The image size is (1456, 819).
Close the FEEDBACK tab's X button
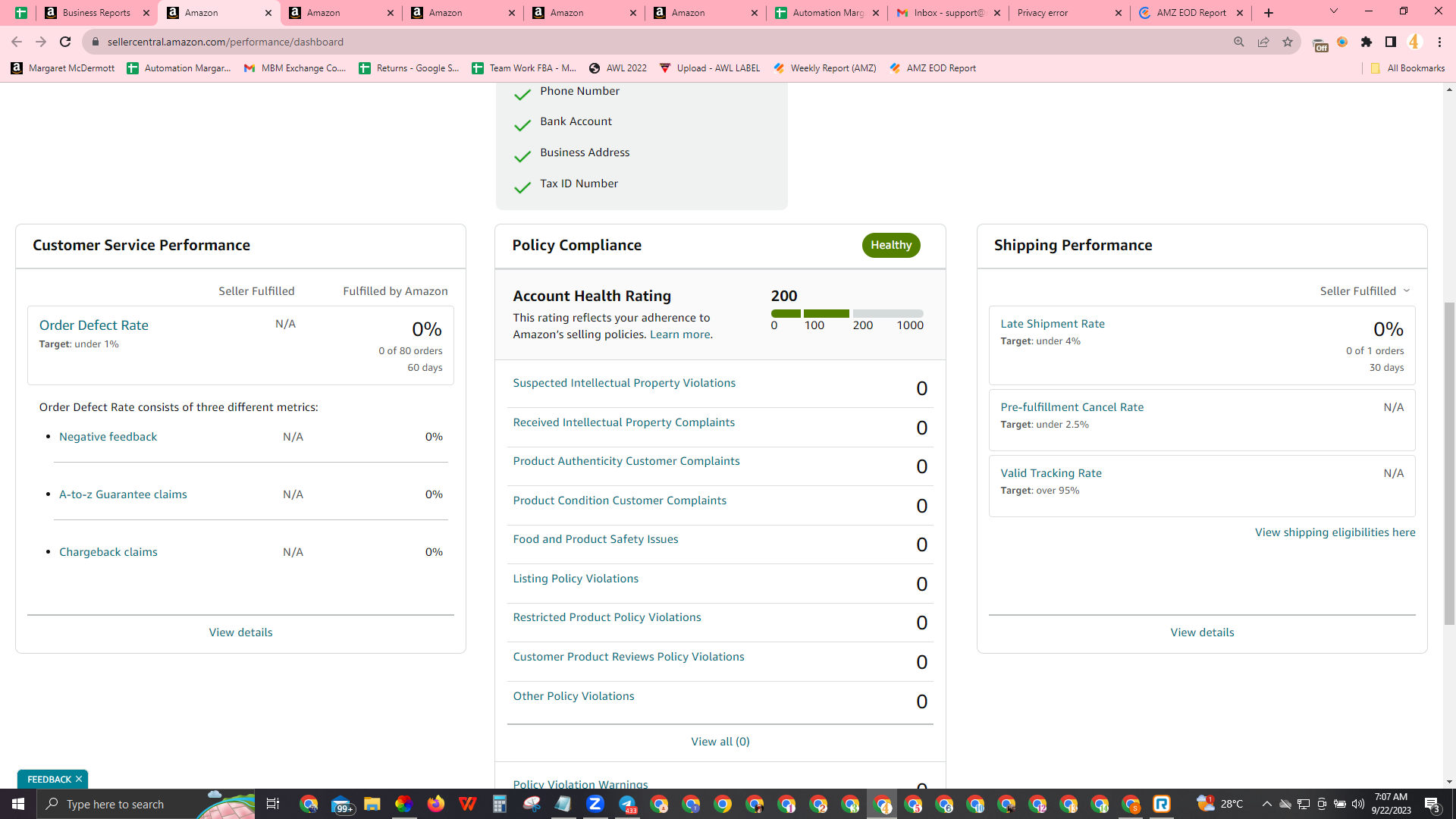[x=79, y=779]
